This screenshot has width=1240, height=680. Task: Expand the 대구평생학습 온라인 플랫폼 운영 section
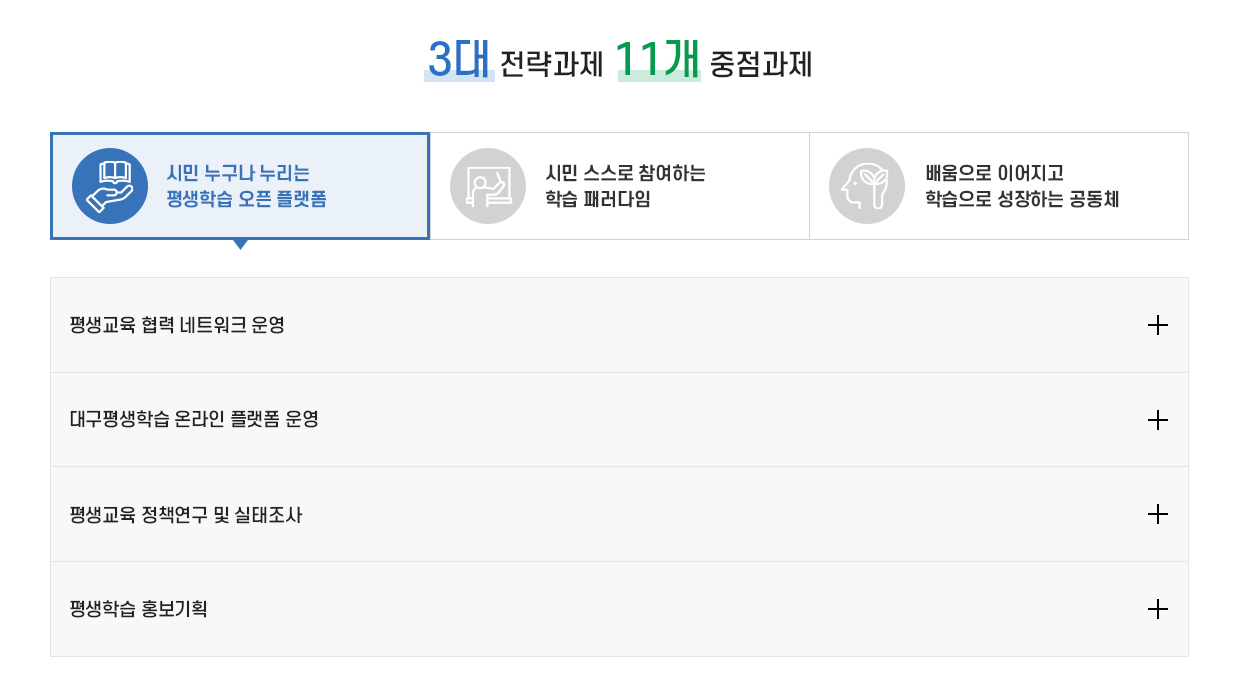click(619, 419)
